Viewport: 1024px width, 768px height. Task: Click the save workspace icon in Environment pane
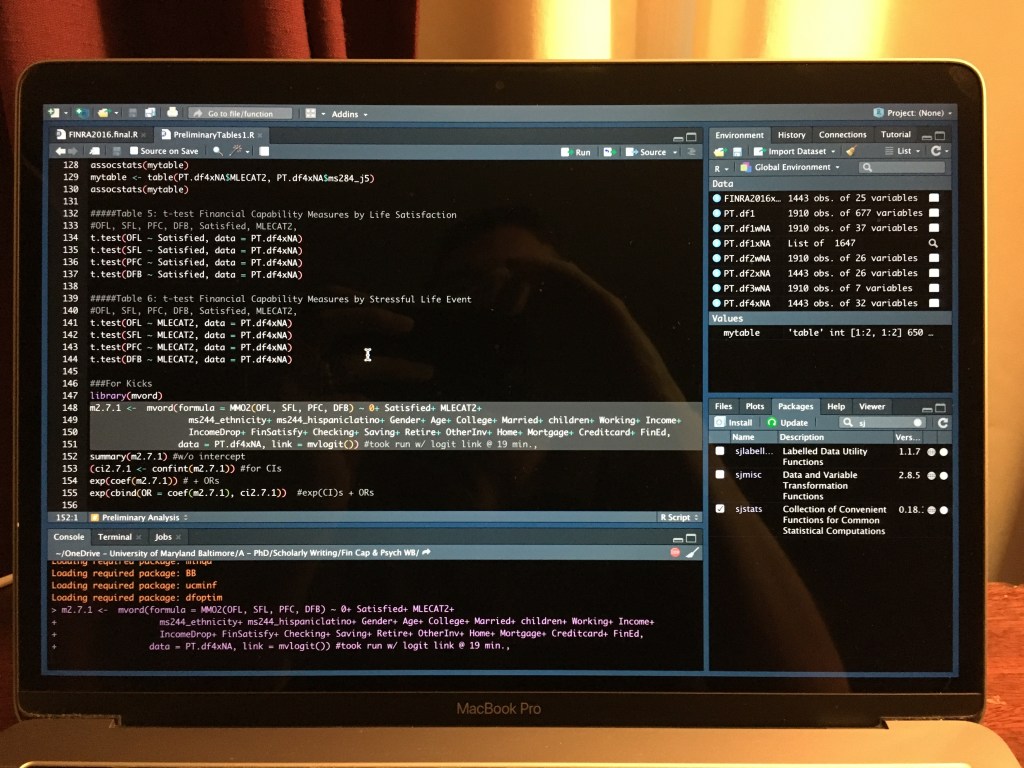[736, 151]
